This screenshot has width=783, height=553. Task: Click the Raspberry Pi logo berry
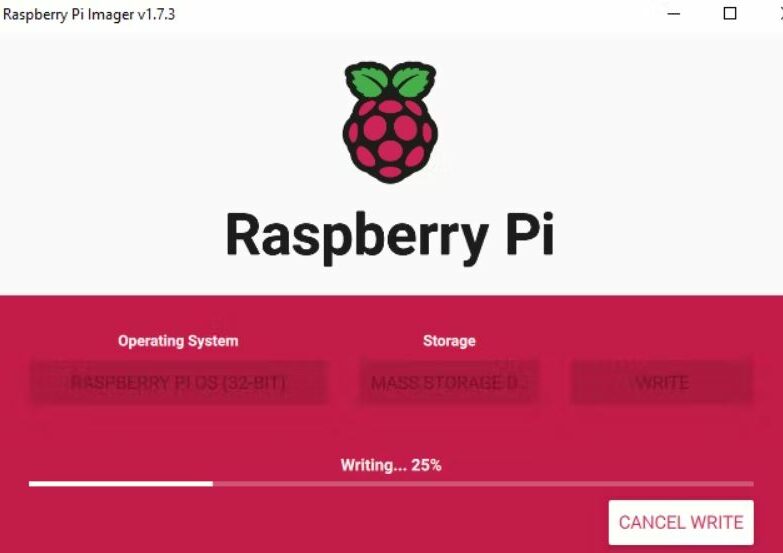pos(390,139)
